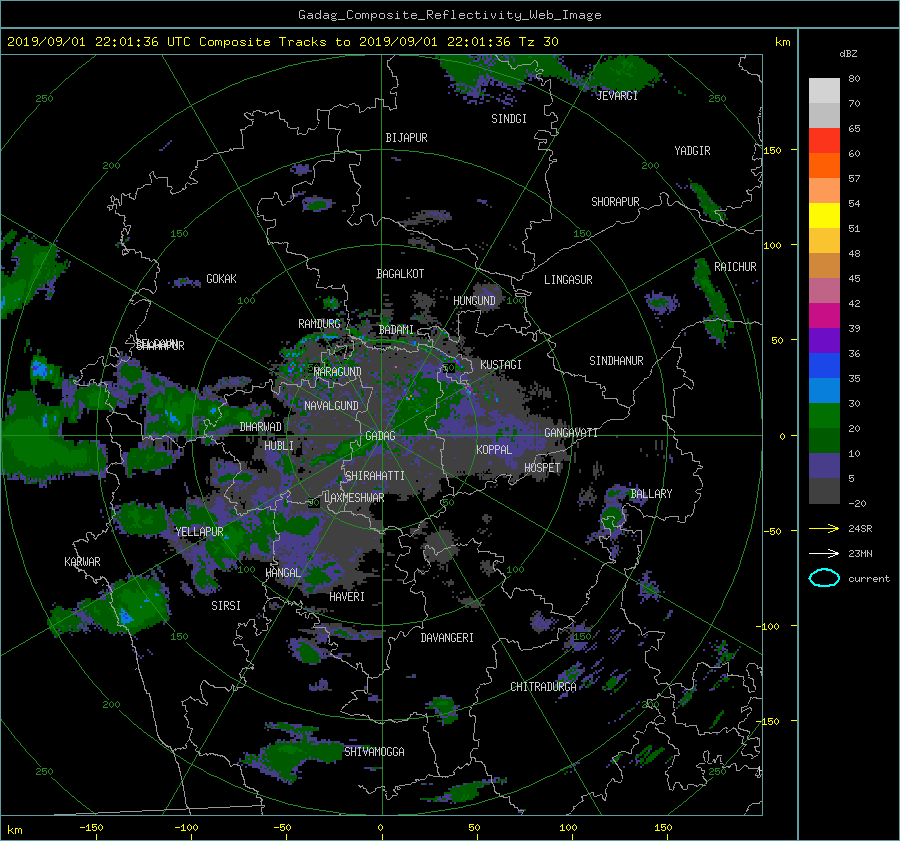Click the HOSPET city label
The height and width of the screenshot is (841, 900).
pos(542,468)
